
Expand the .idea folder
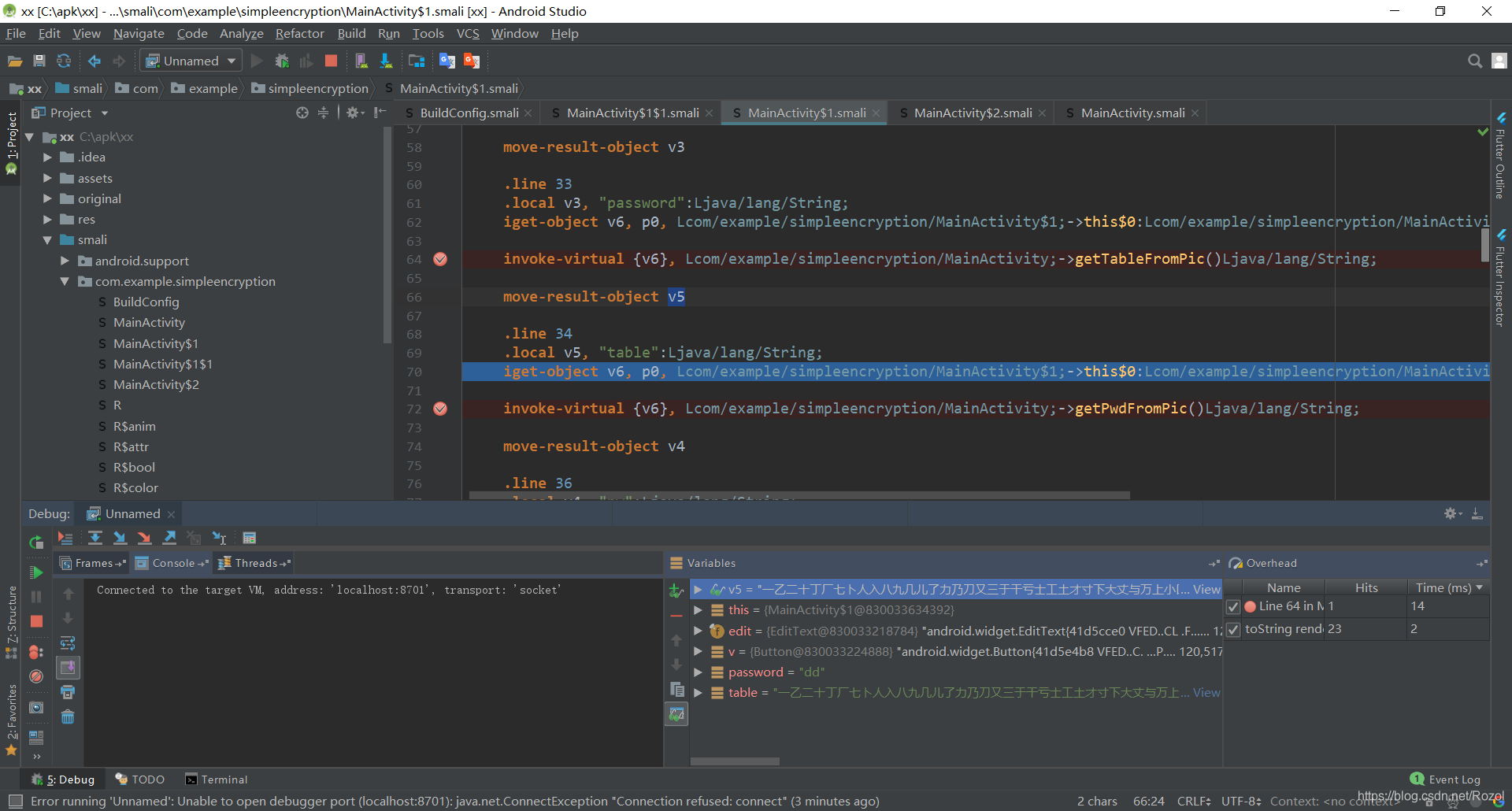pyautogui.click(x=47, y=157)
